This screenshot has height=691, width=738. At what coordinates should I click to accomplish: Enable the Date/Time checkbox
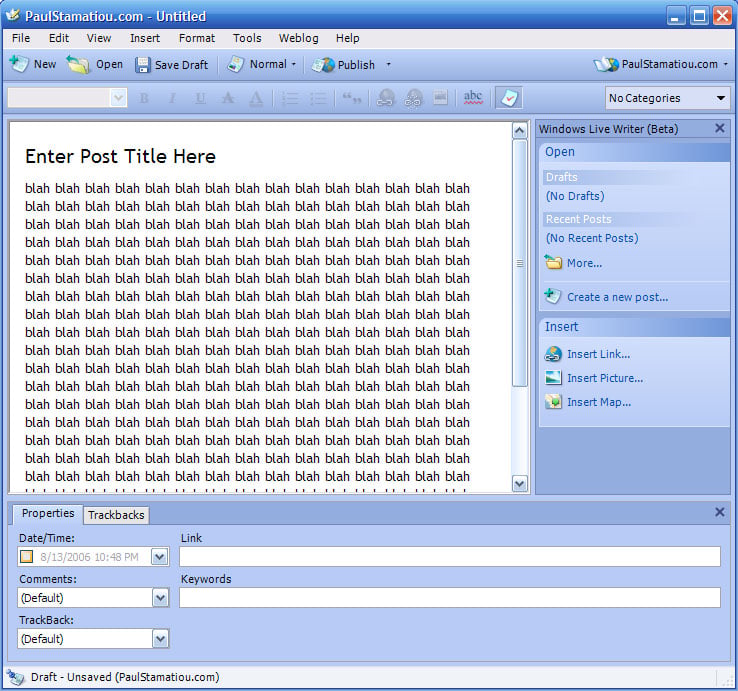point(26,557)
